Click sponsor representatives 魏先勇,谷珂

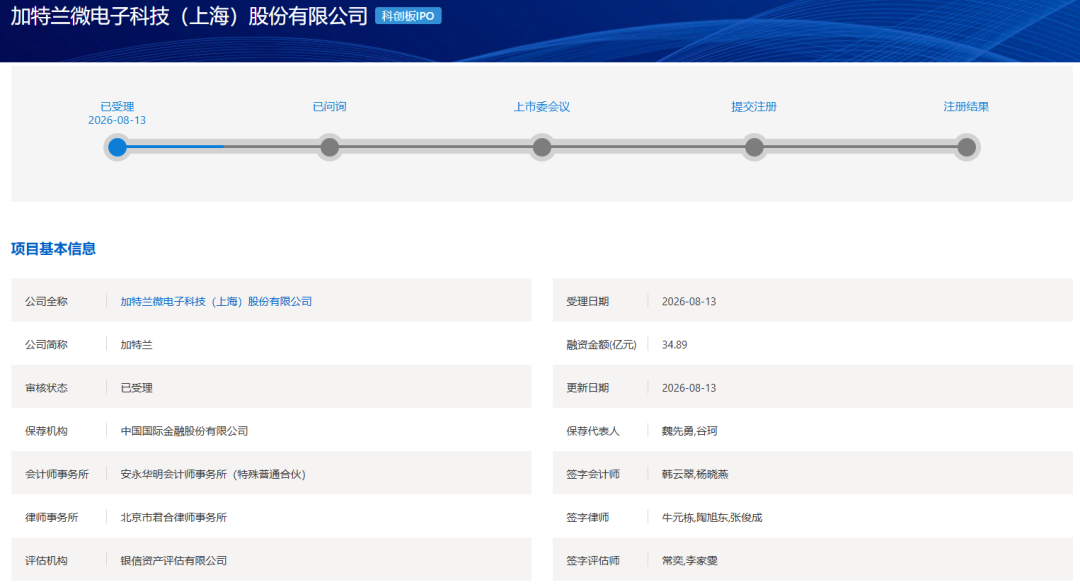click(689, 431)
